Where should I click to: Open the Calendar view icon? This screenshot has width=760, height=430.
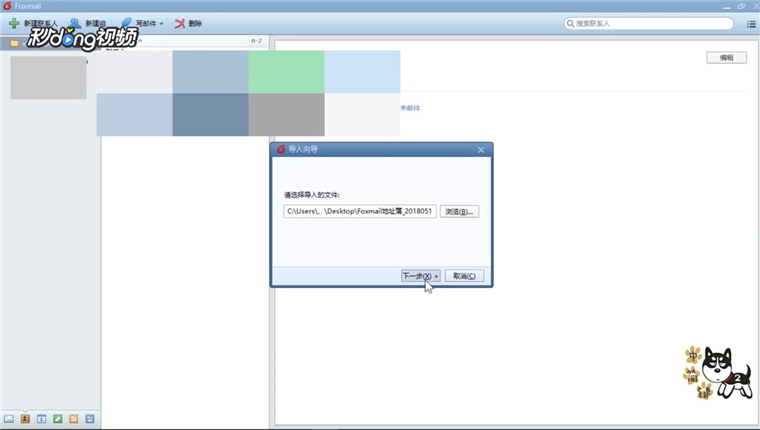[x=41, y=419]
